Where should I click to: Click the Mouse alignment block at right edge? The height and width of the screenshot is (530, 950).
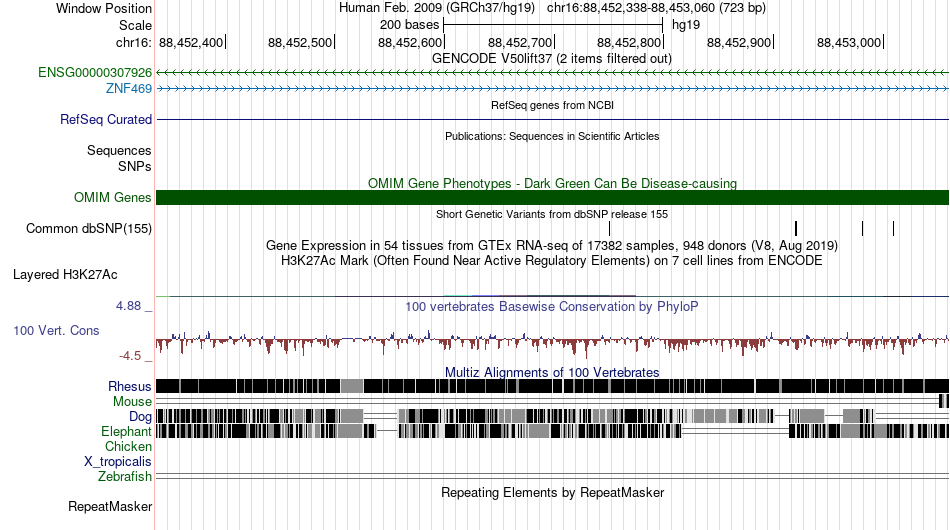point(943,400)
